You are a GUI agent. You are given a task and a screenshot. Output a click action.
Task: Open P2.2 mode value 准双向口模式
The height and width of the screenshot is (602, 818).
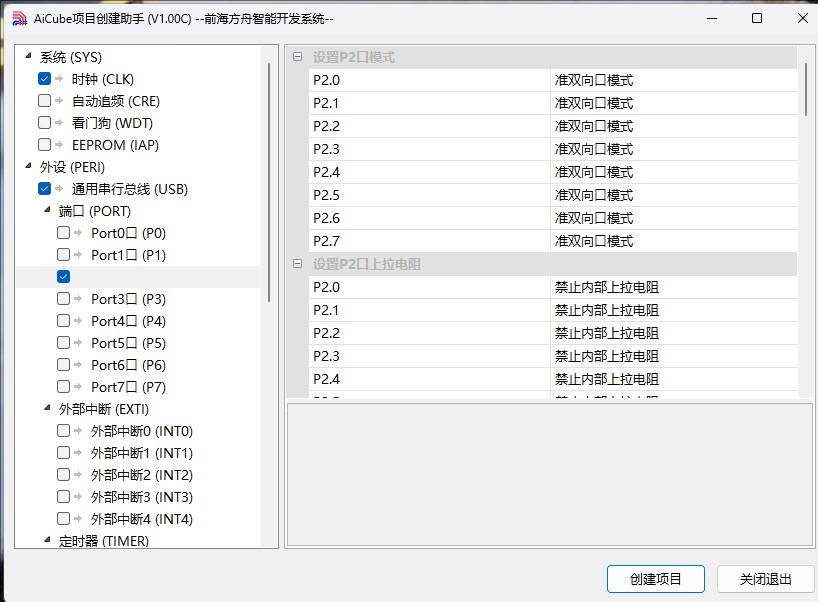click(673, 126)
